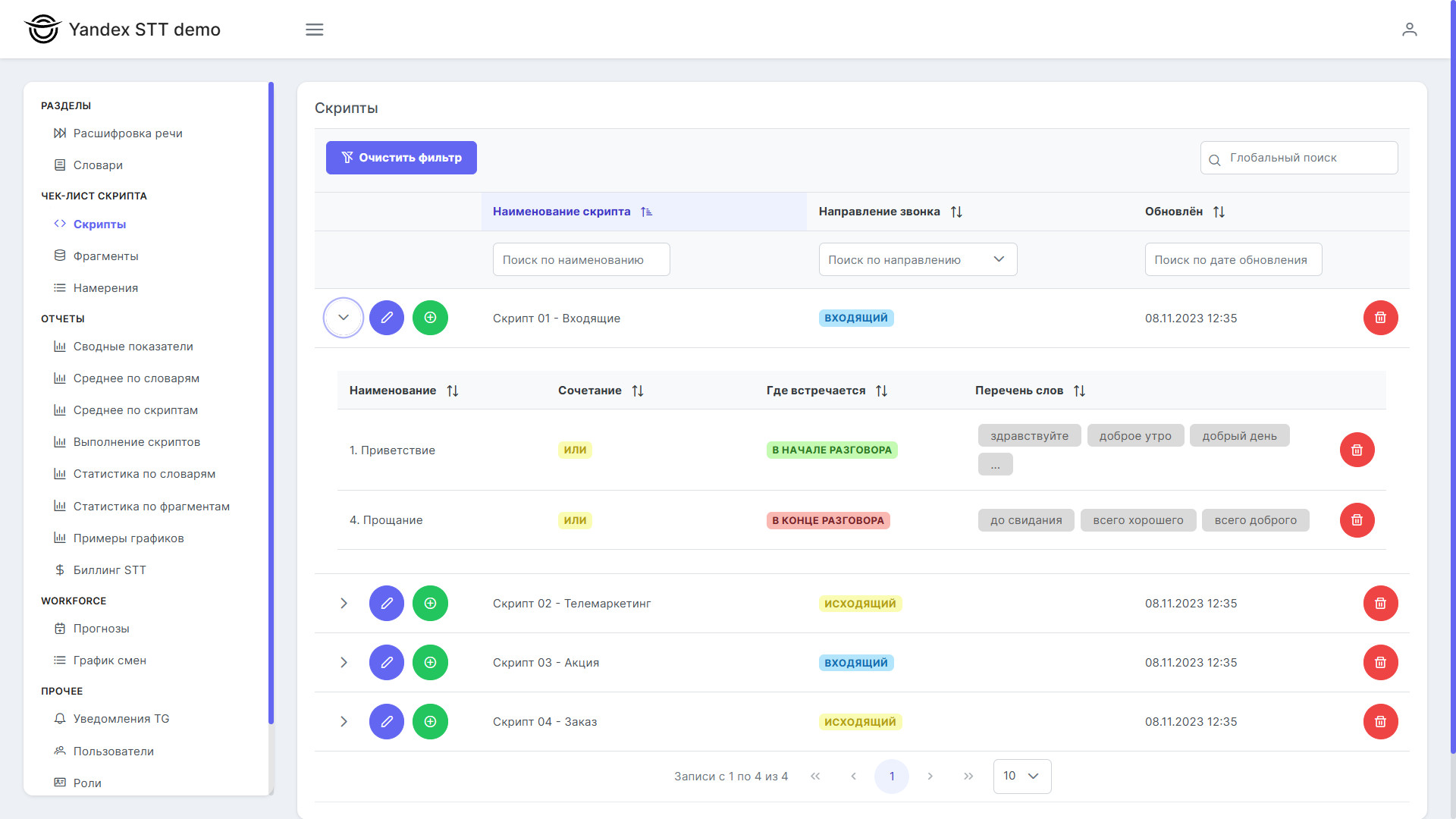
Task: Delete Скрипт 03 - Акция
Action: [1380, 663]
